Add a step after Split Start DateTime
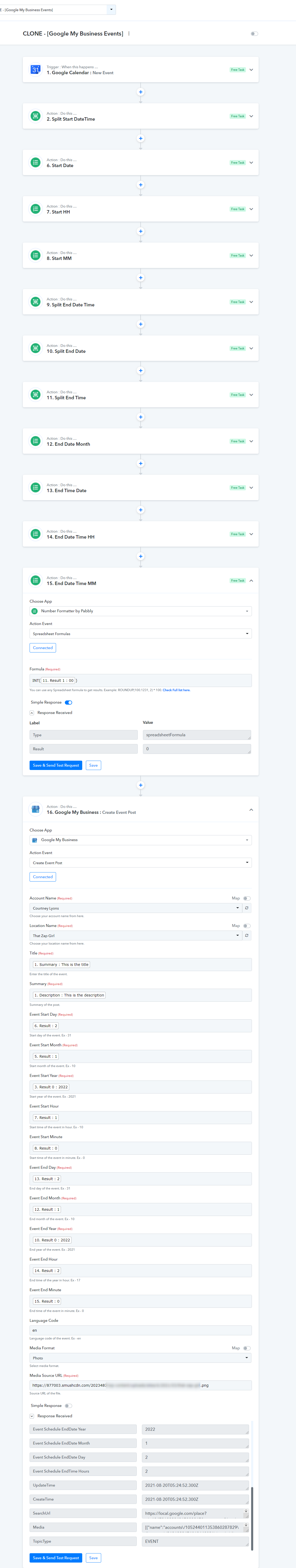The image size is (296, 1568). click(x=141, y=138)
